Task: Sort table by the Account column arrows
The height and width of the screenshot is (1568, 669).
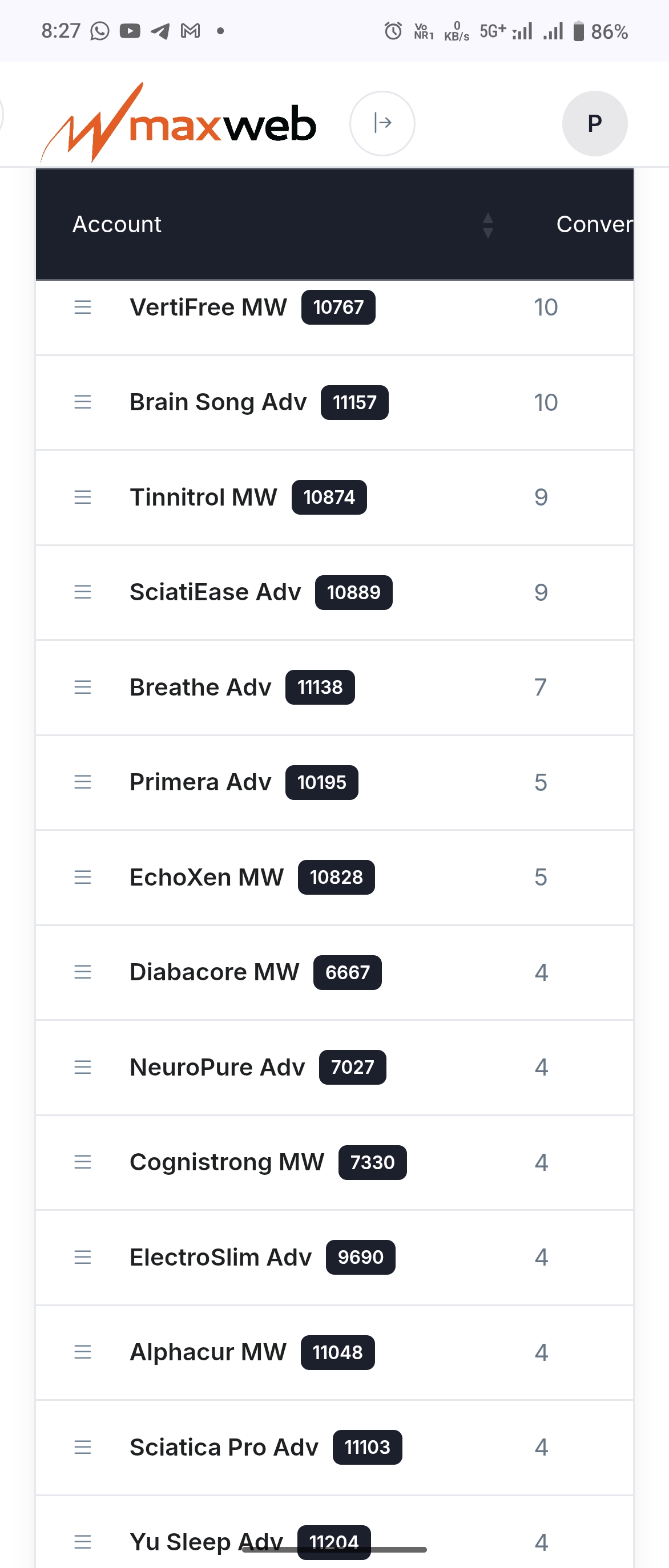Action: point(487,225)
